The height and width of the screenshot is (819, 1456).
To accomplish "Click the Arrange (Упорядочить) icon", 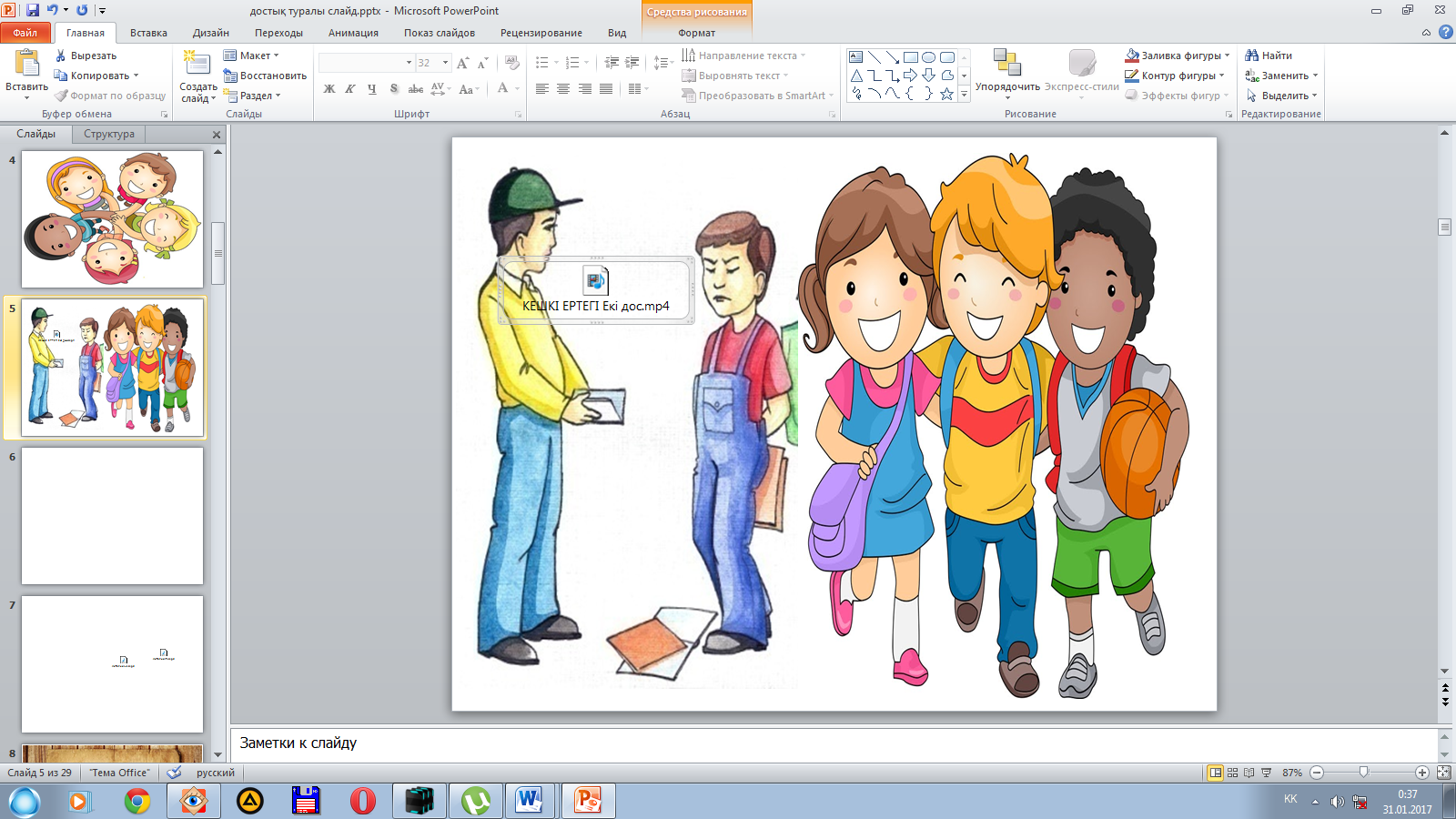I will [x=1006, y=63].
